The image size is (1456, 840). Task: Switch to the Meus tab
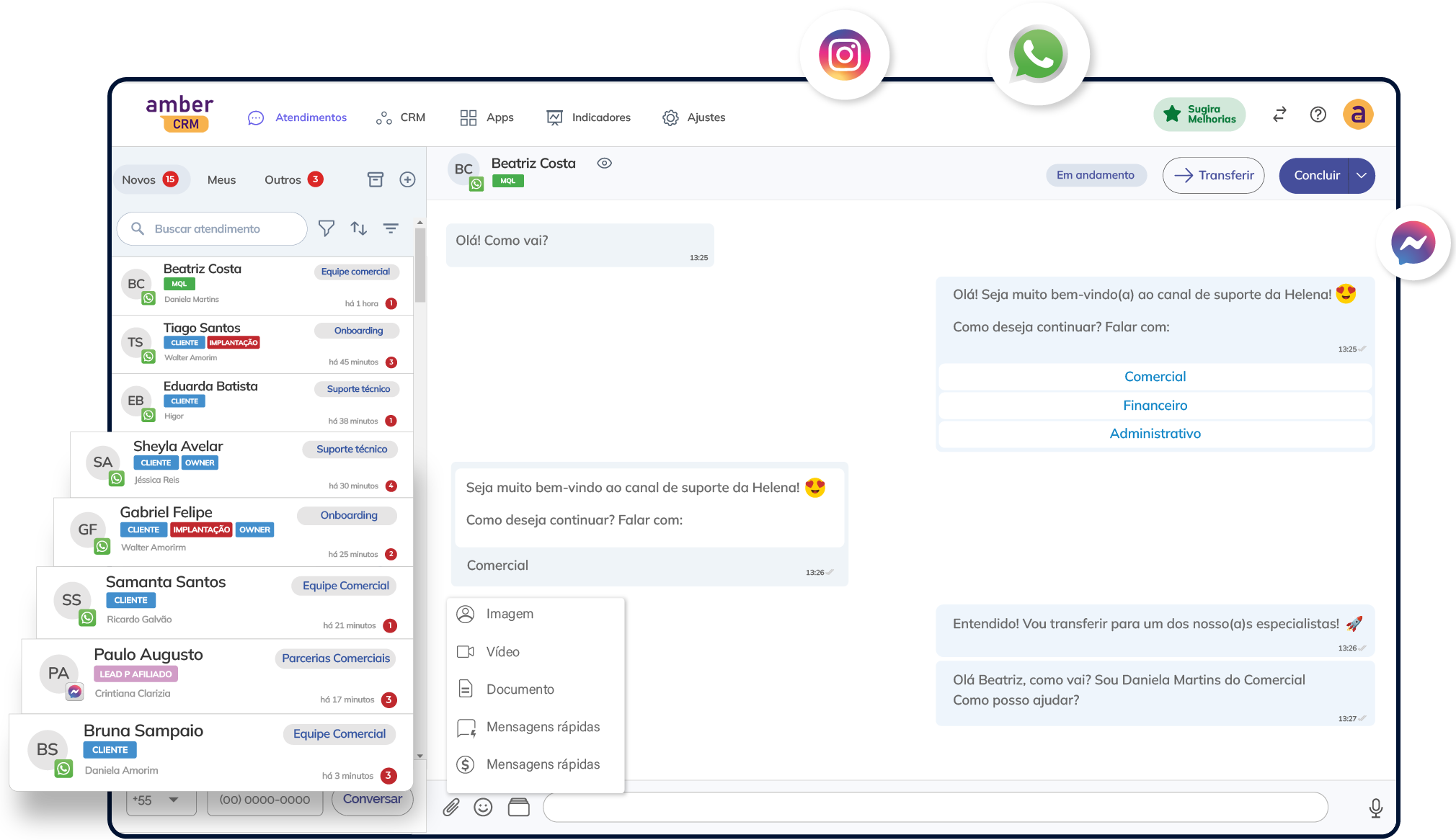tap(221, 179)
